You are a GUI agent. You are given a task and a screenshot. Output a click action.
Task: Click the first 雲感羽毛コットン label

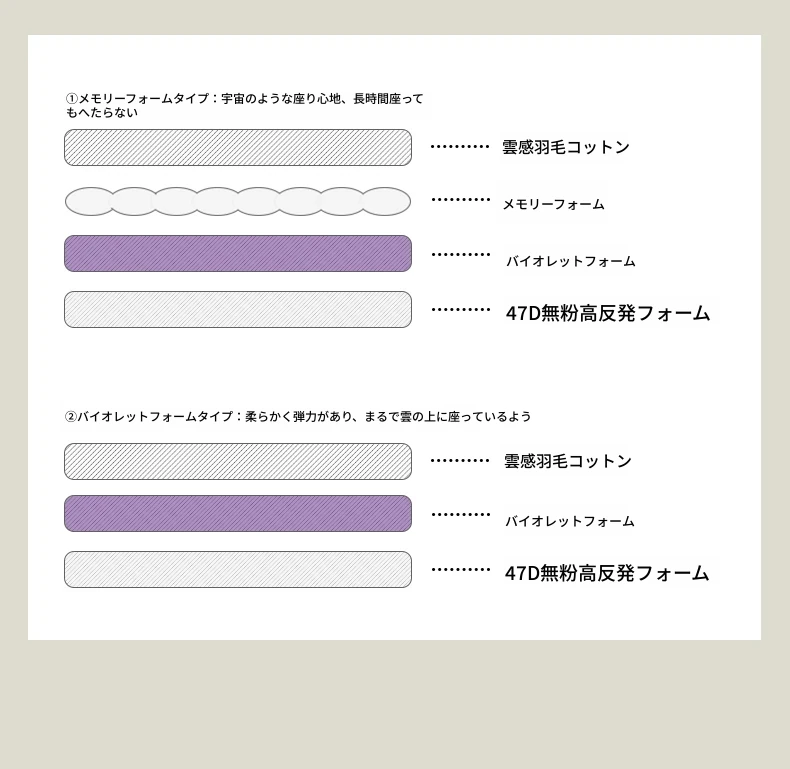pyautogui.click(x=566, y=147)
